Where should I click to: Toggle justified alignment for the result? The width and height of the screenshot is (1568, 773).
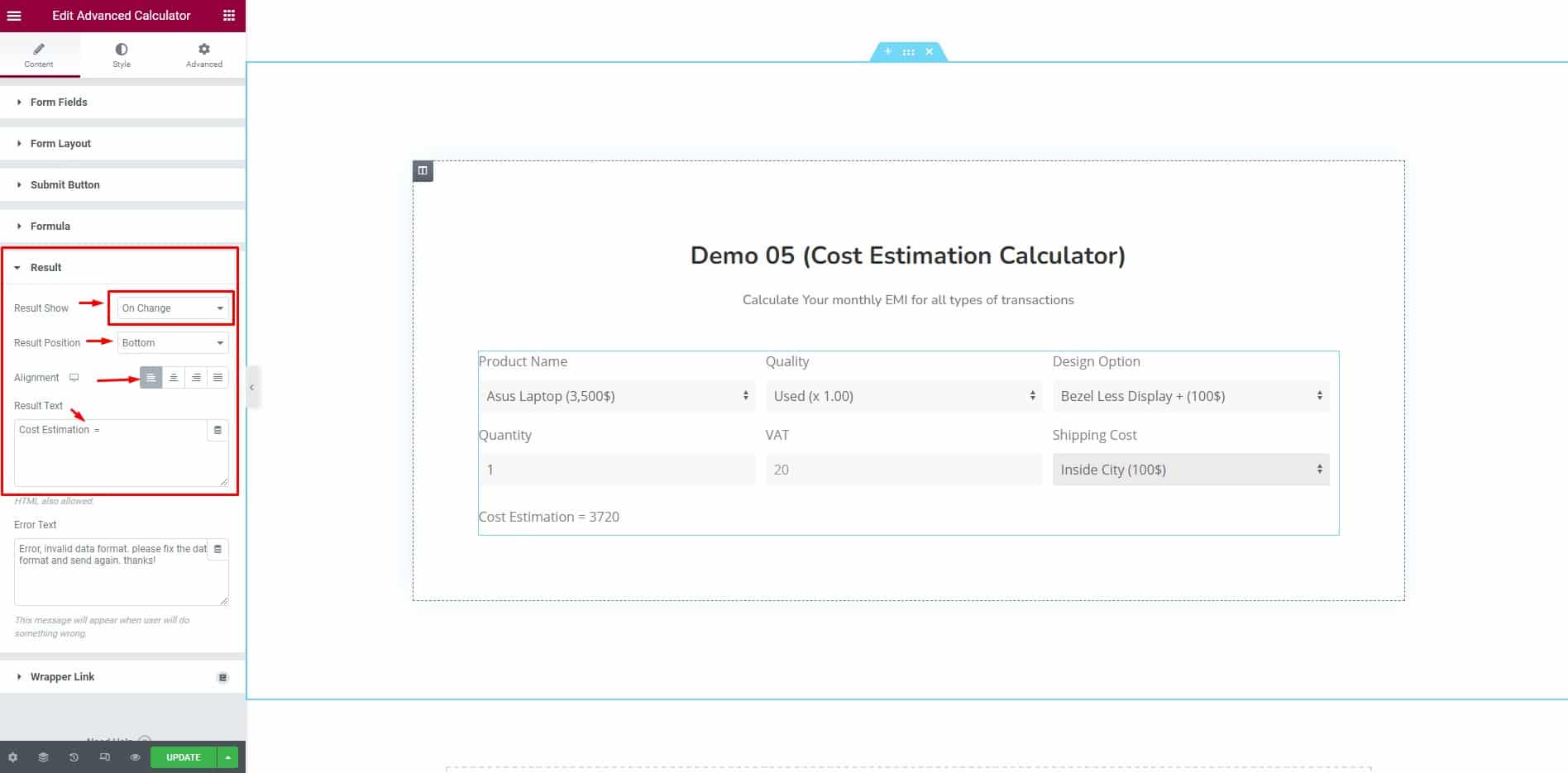[x=218, y=378]
